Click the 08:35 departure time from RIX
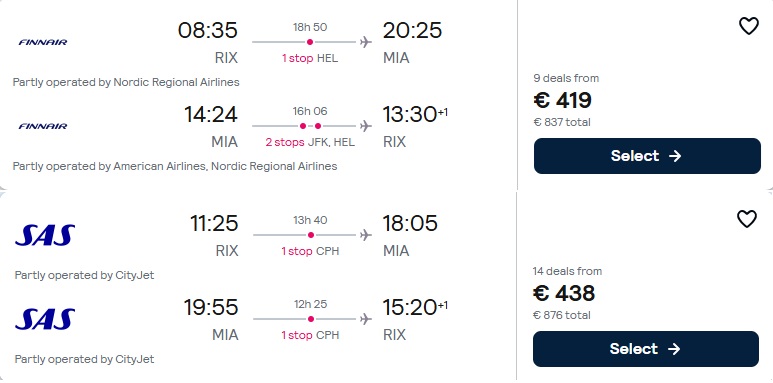The width and height of the screenshot is (773, 383). tap(208, 31)
